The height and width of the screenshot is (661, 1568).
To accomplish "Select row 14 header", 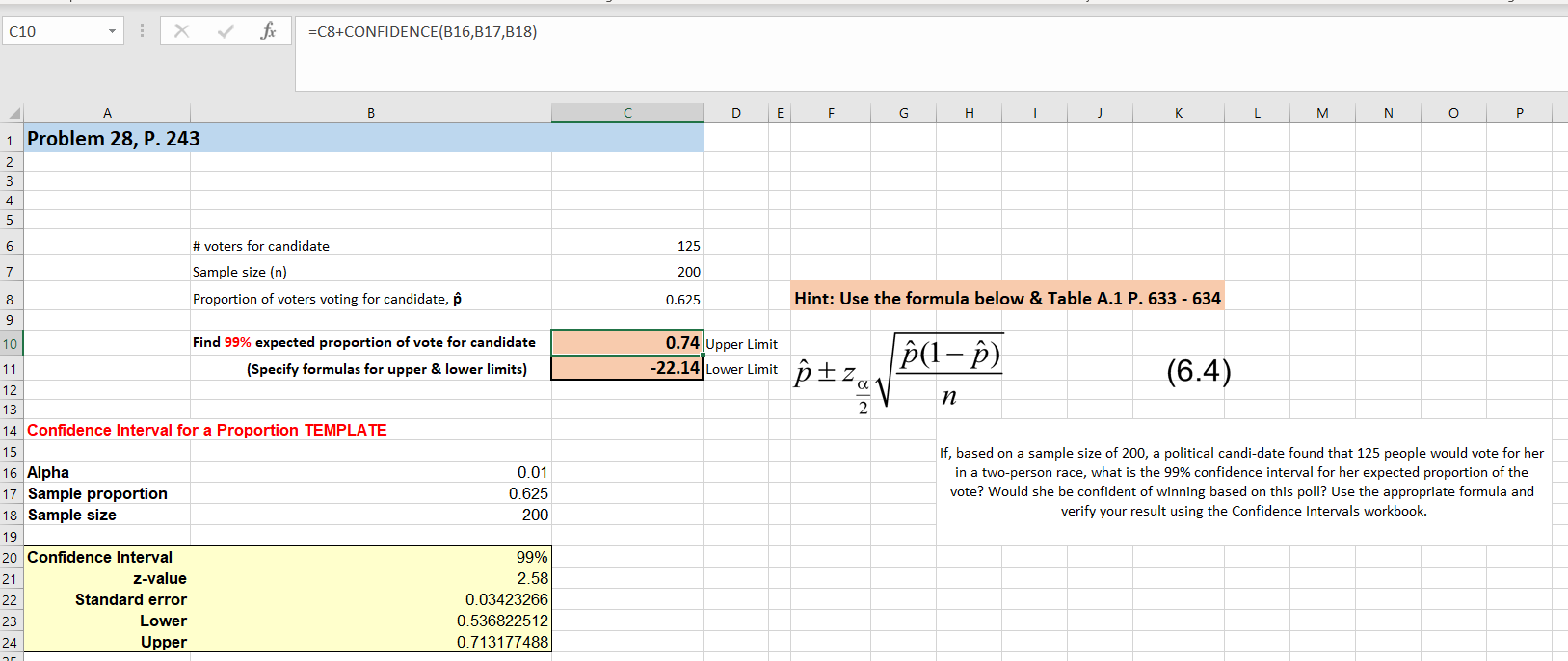I will point(11,430).
